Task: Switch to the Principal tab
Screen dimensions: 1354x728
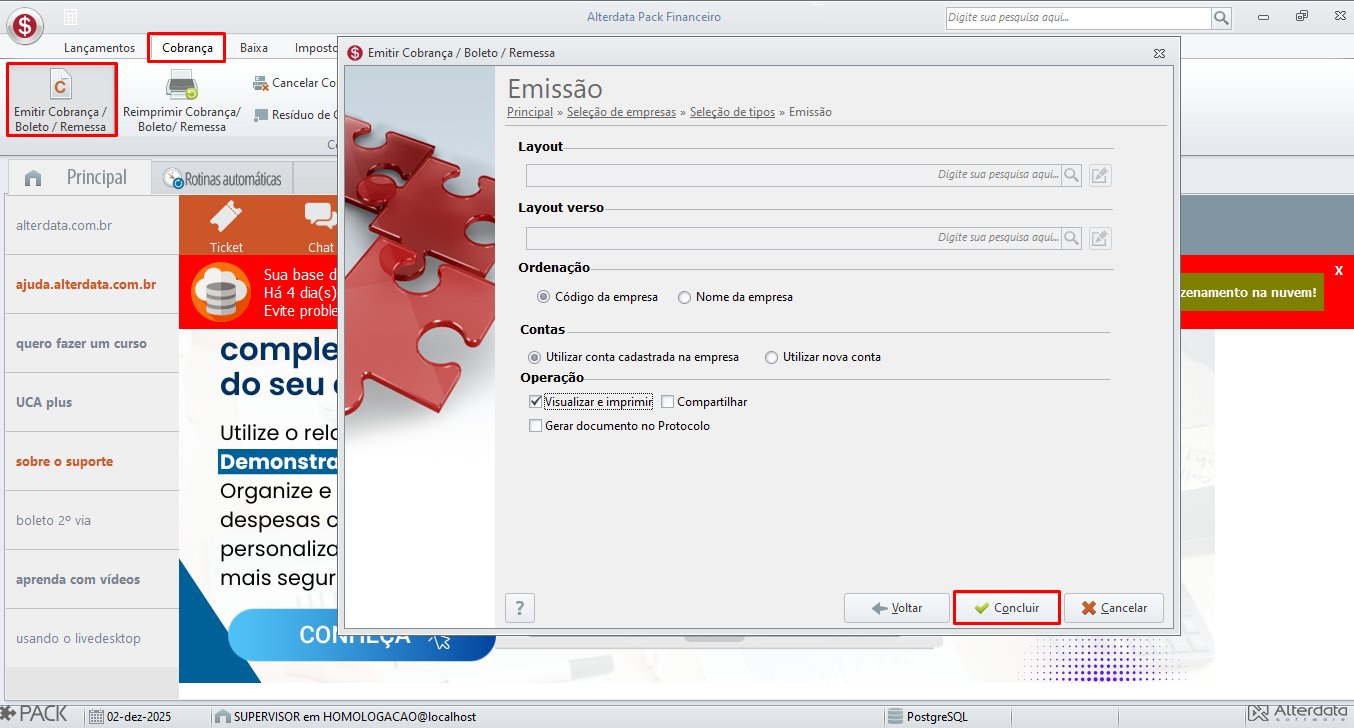Action: click(x=78, y=178)
